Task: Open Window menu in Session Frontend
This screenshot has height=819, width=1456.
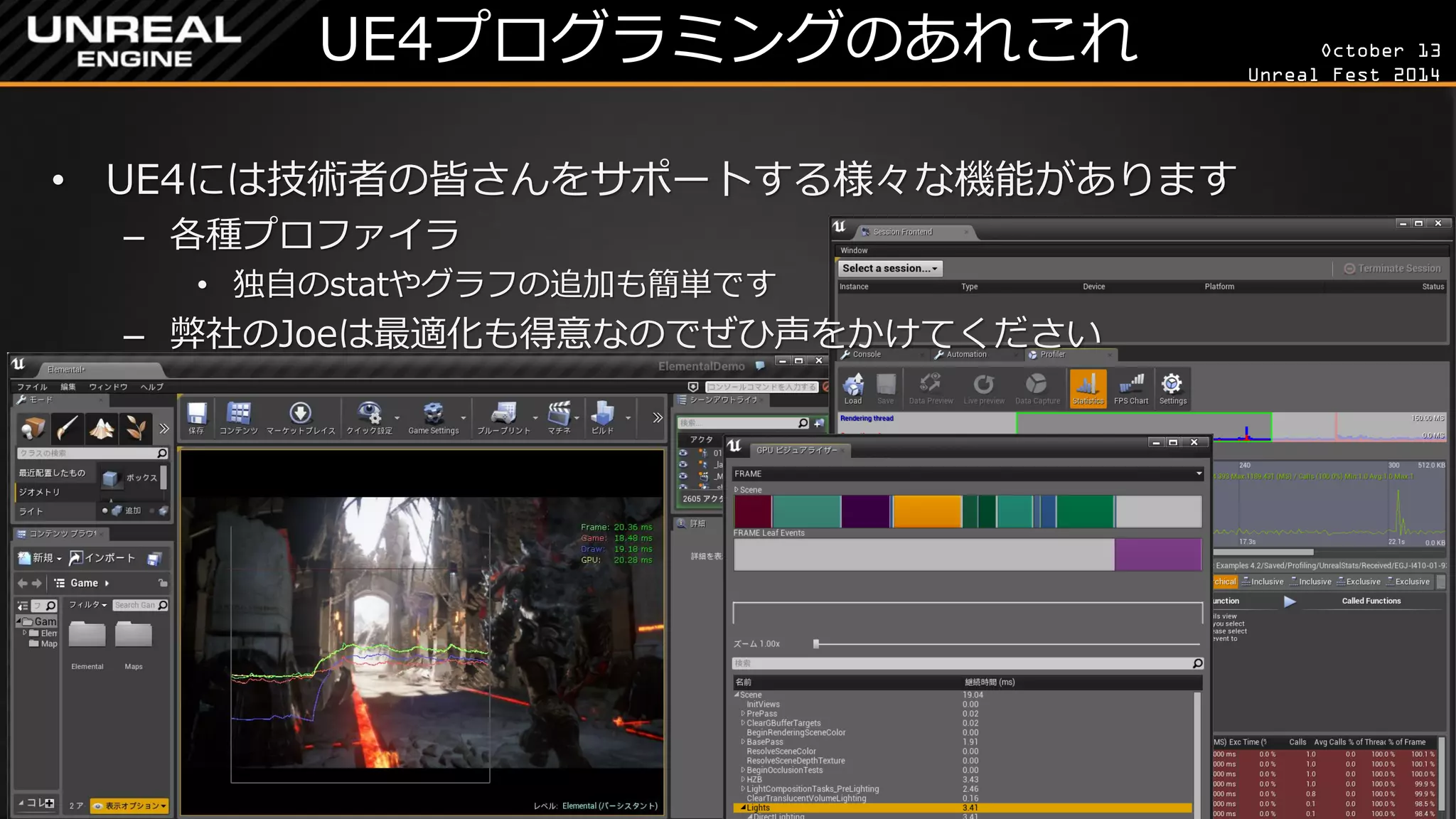Action: [x=854, y=250]
